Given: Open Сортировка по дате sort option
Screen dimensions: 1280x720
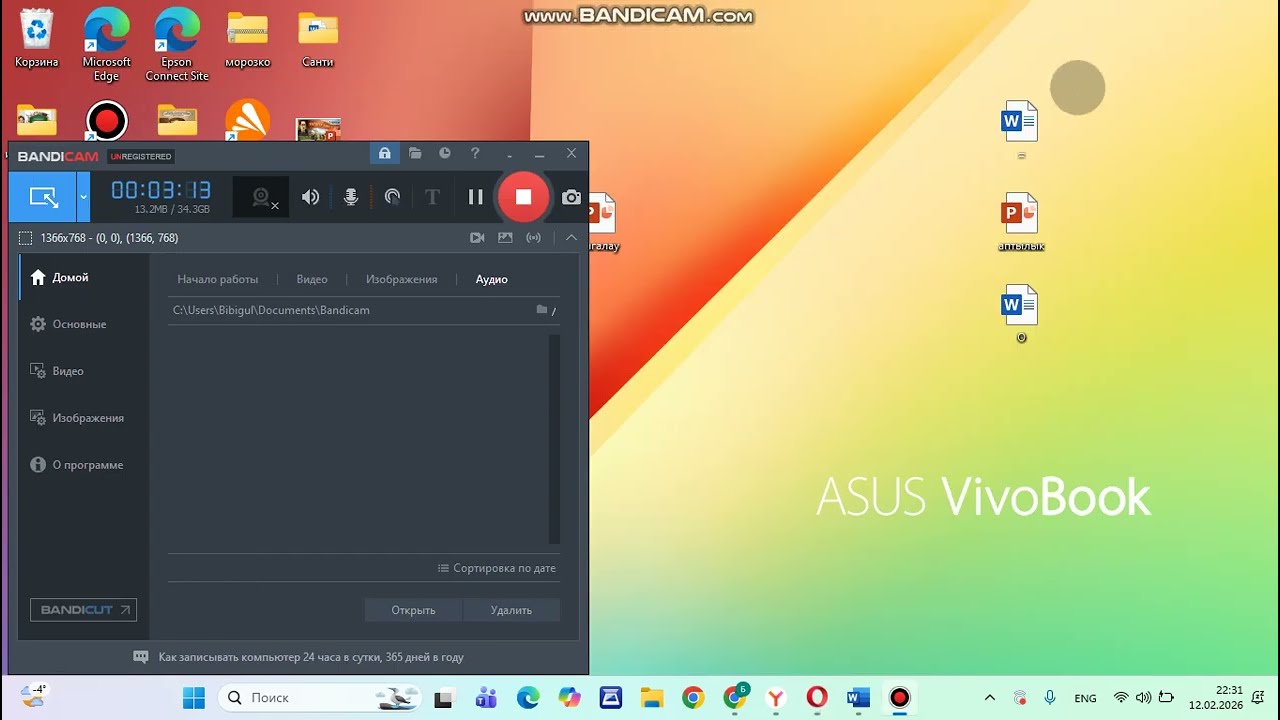Looking at the screenshot, I should click(x=497, y=568).
